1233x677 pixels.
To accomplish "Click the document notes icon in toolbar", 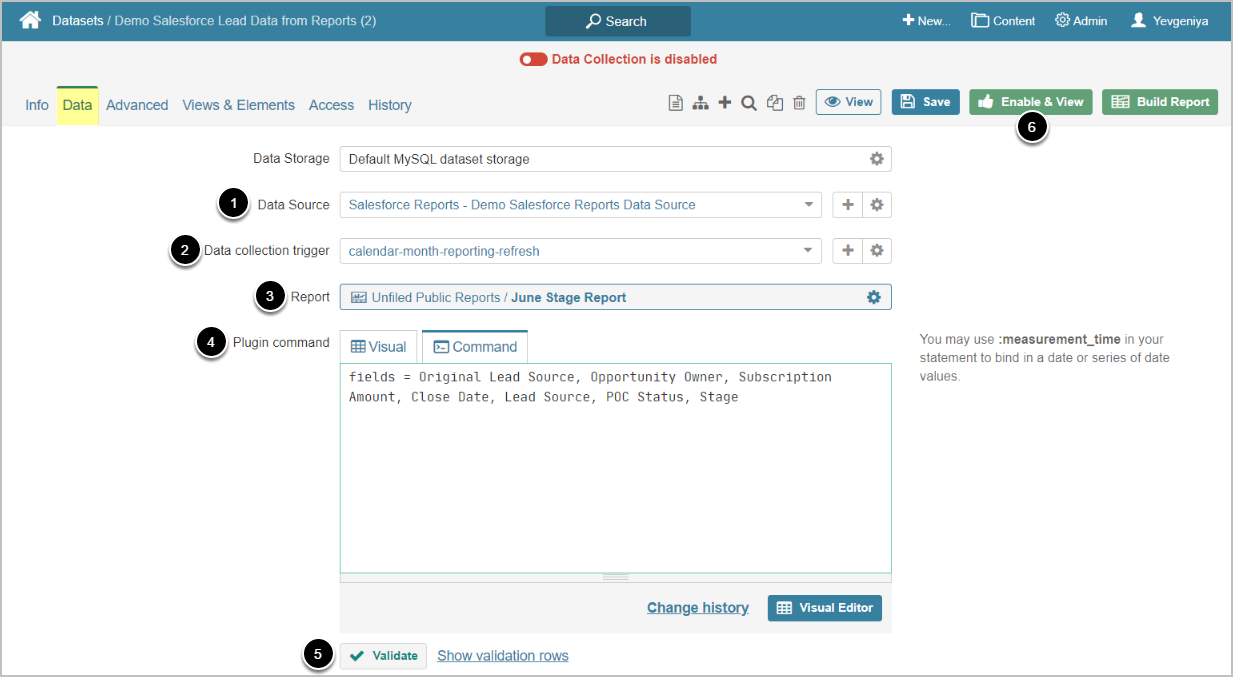I will point(676,103).
